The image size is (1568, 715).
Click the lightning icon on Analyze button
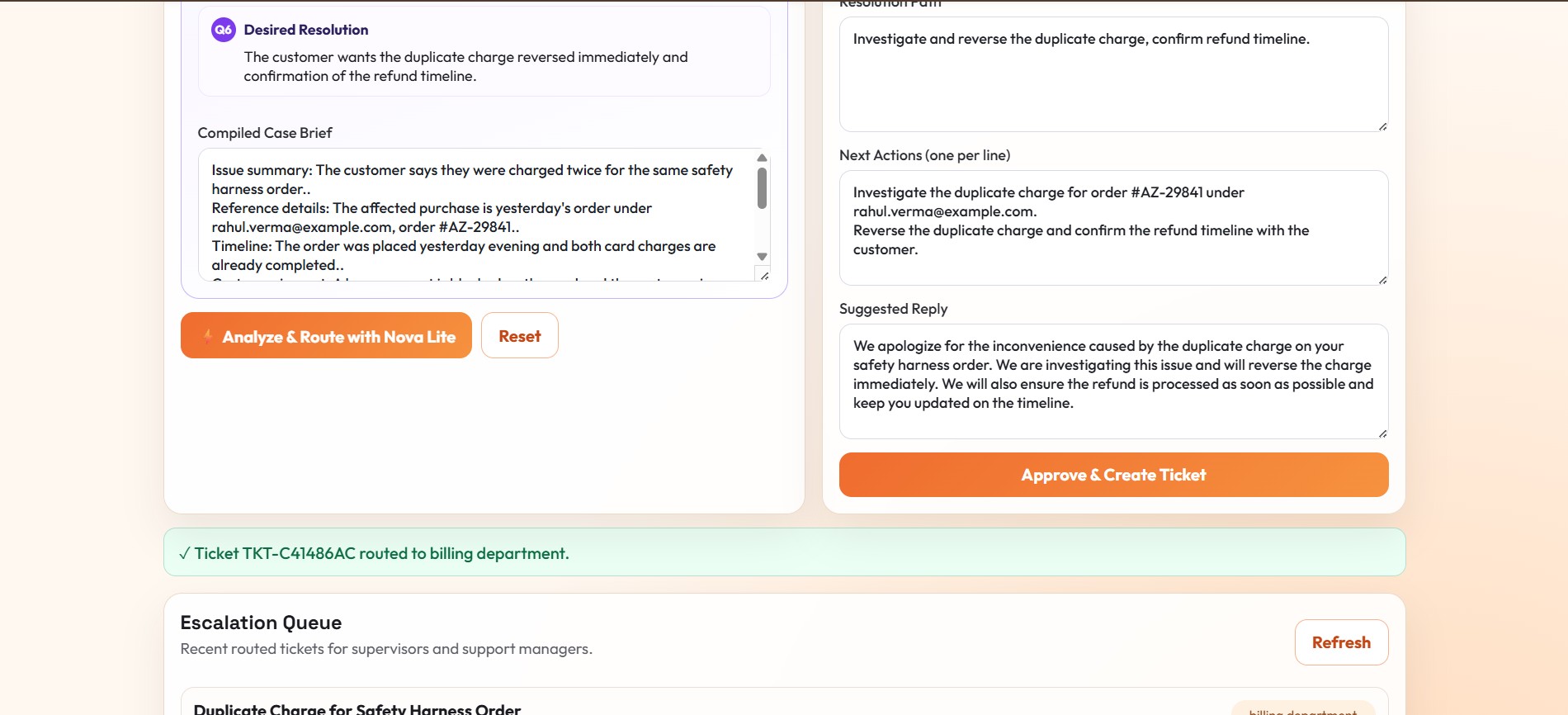208,335
